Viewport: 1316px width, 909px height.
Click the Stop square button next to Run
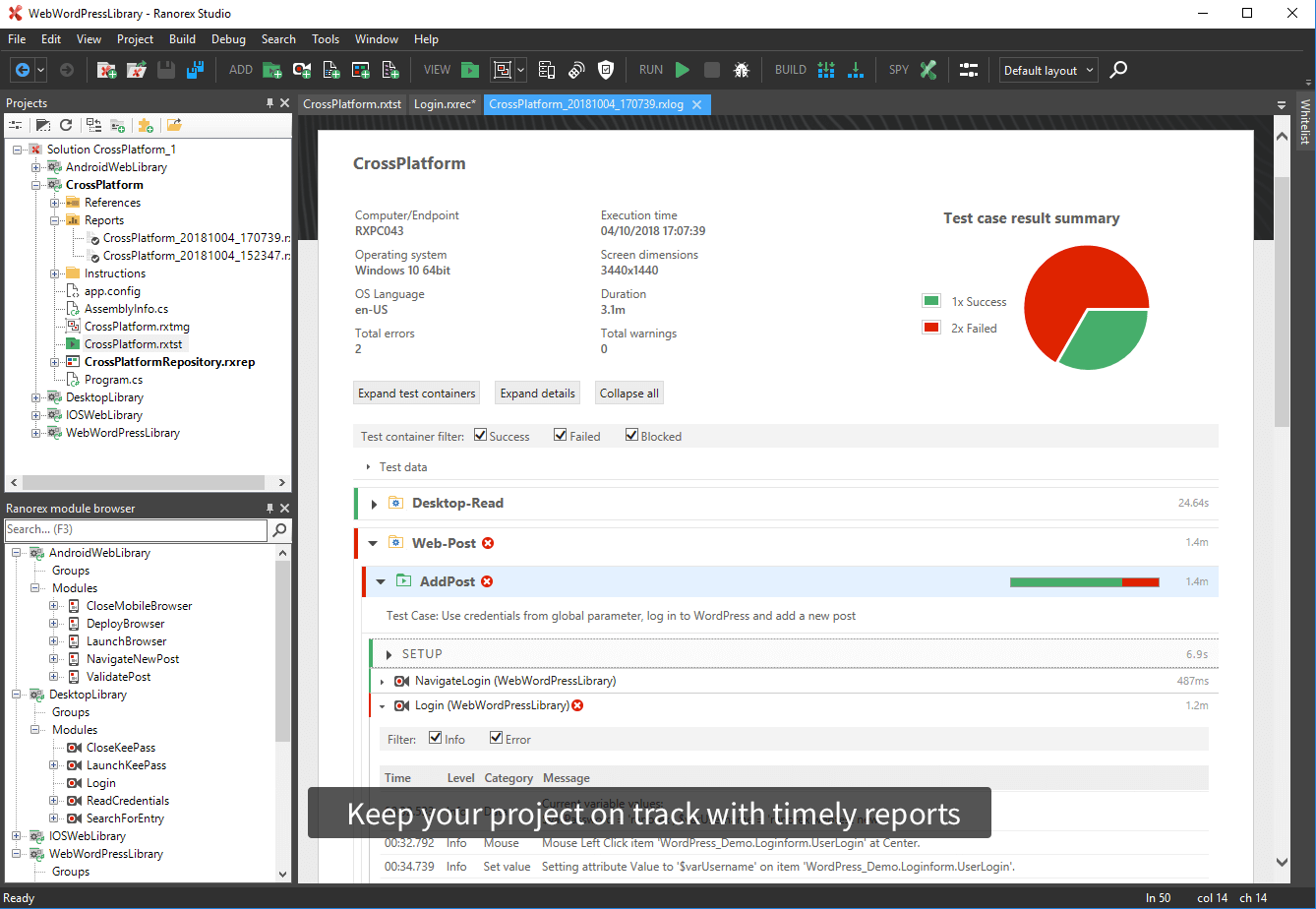click(712, 70)
